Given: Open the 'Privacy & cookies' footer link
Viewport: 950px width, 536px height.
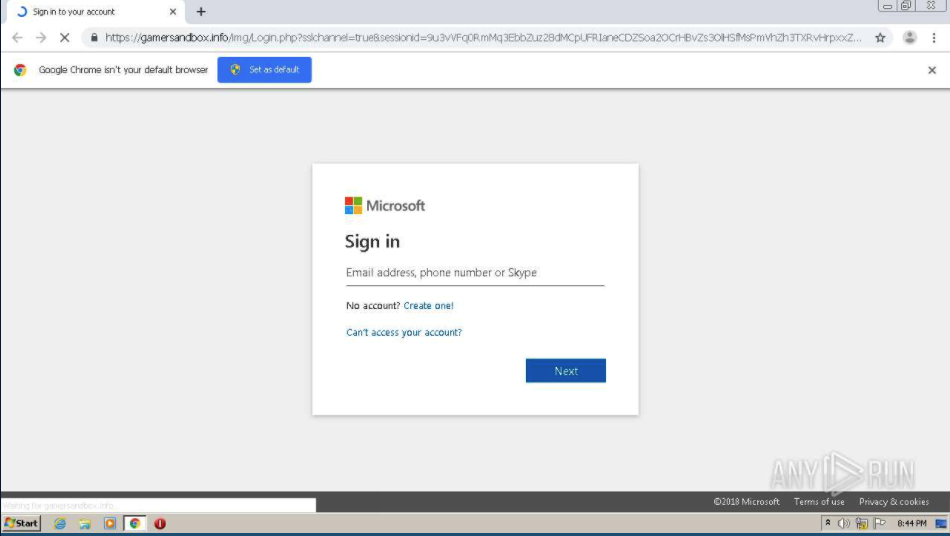Looking at the screenshot, I should pos(894,502).
